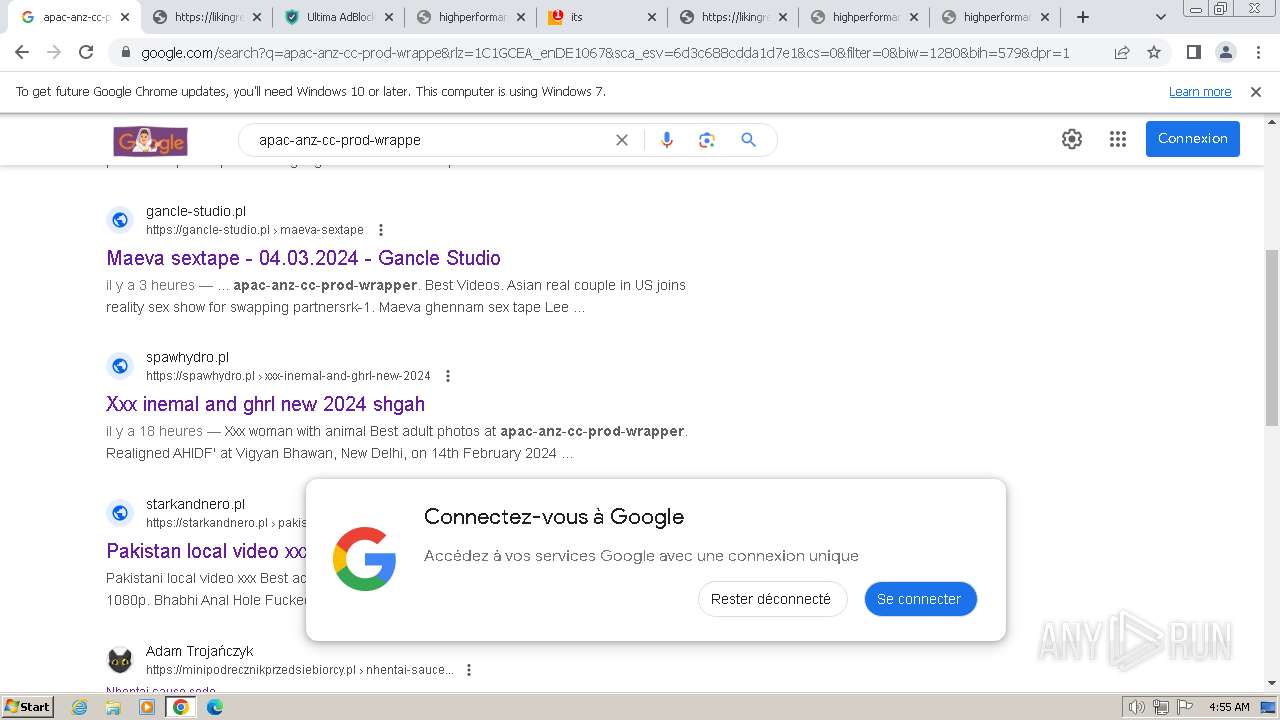The height and width of the screenshot is (720, 1280).
Task: Open Pakistan local video result link
Action: pyautogui.click(x=206, y=551)
